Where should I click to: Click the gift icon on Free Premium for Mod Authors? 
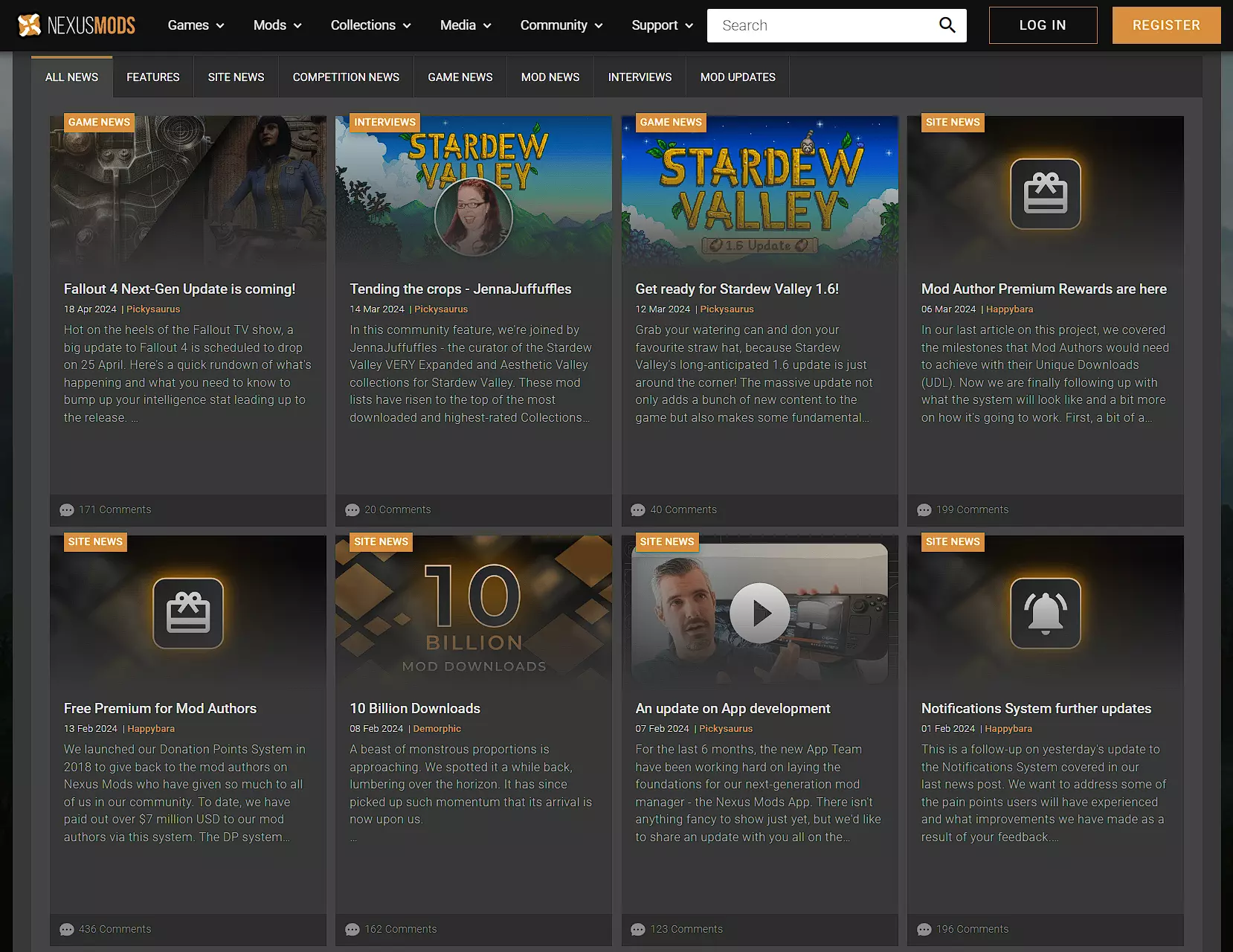[x=188, y=614]
